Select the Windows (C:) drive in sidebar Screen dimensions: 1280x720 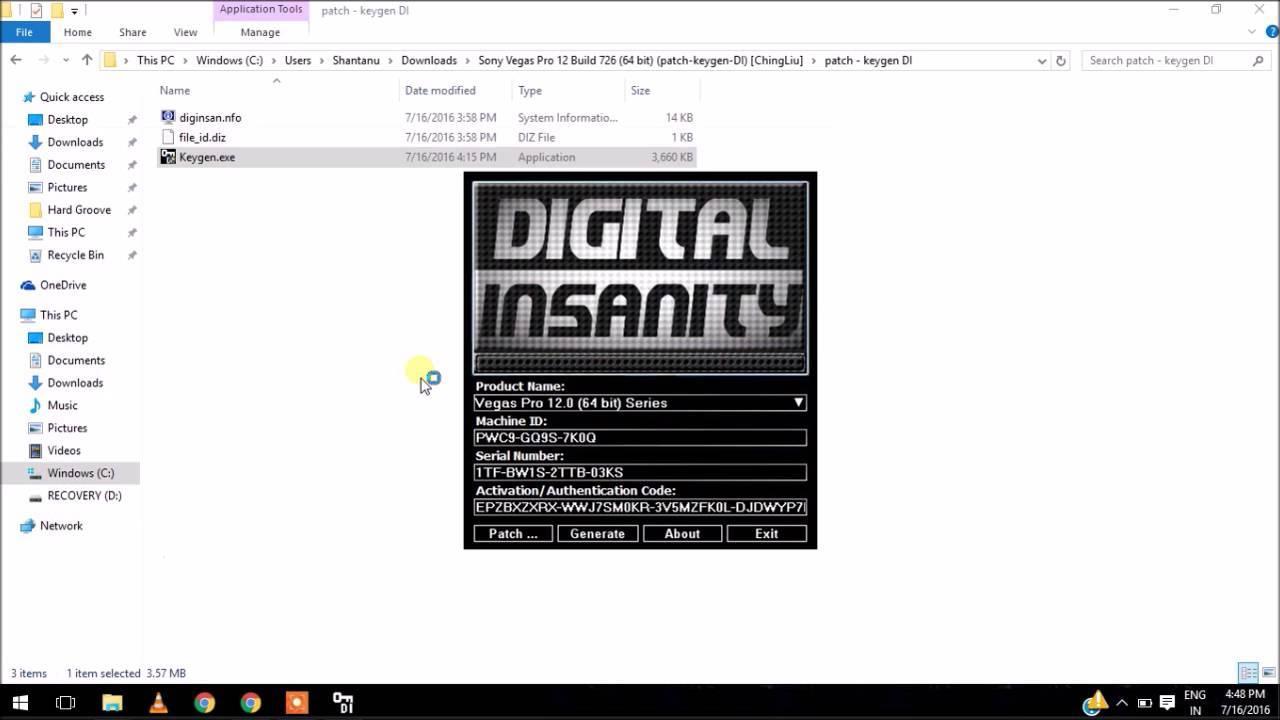click(x=80, y=473)
